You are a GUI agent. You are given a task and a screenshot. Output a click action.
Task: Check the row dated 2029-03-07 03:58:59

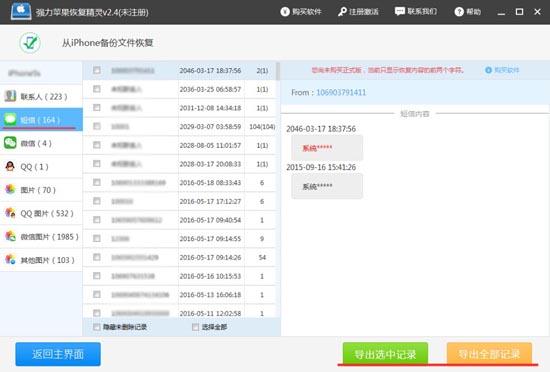(x=97, y=126)
